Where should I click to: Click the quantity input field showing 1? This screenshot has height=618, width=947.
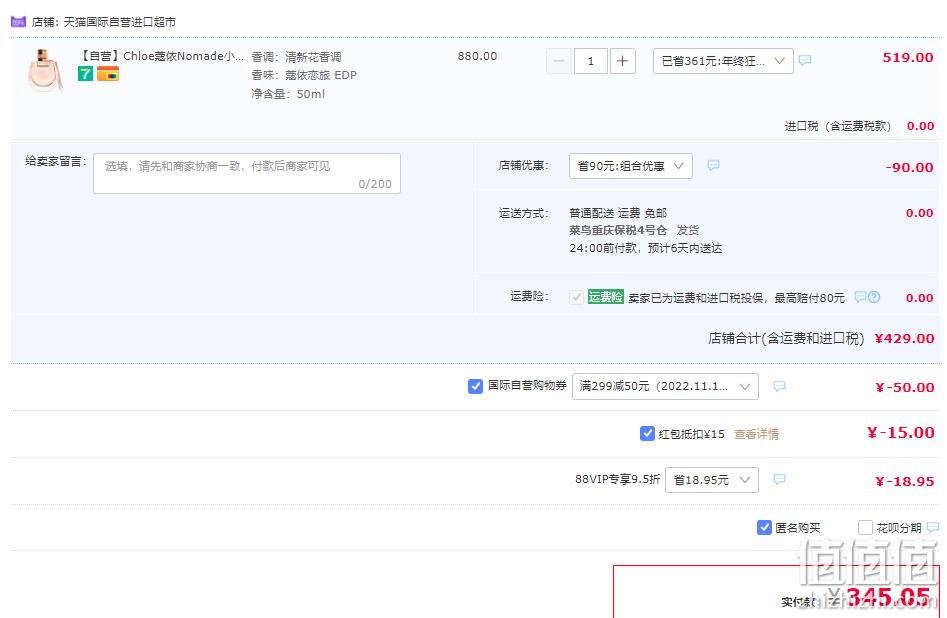[x=591, y=61]
